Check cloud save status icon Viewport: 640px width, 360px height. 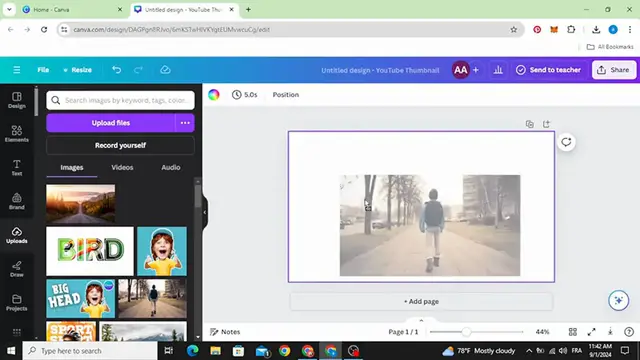tap(165, 70)
